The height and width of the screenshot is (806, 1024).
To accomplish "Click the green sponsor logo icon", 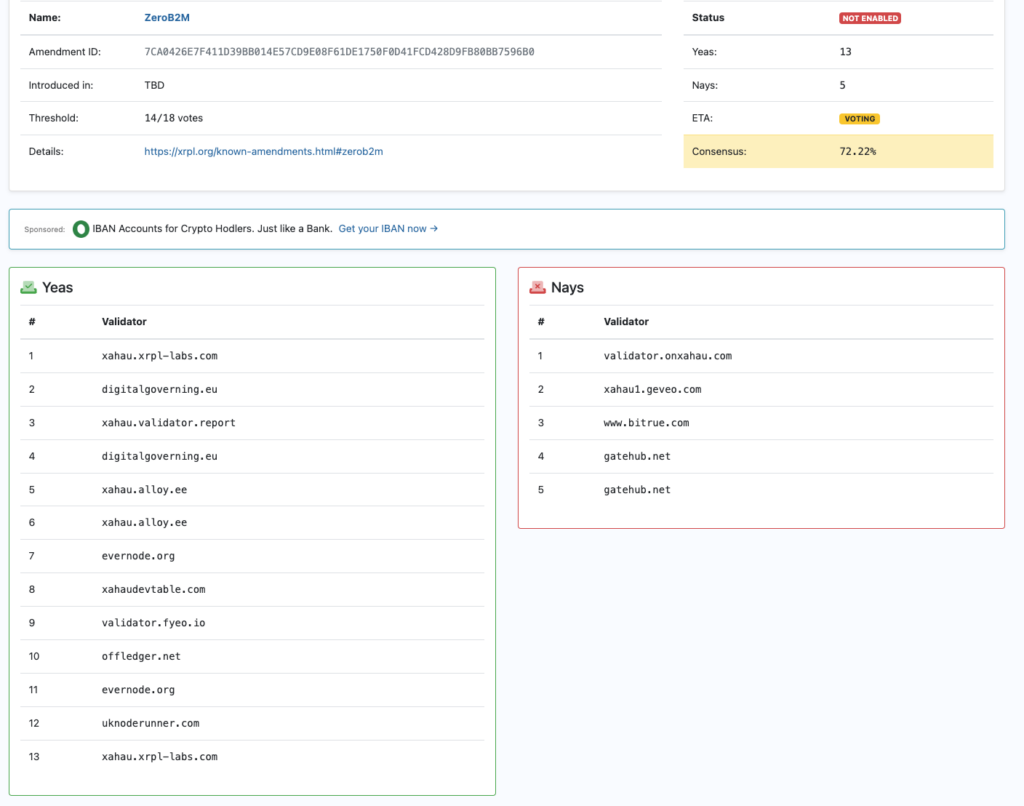I will pos(81,229).
